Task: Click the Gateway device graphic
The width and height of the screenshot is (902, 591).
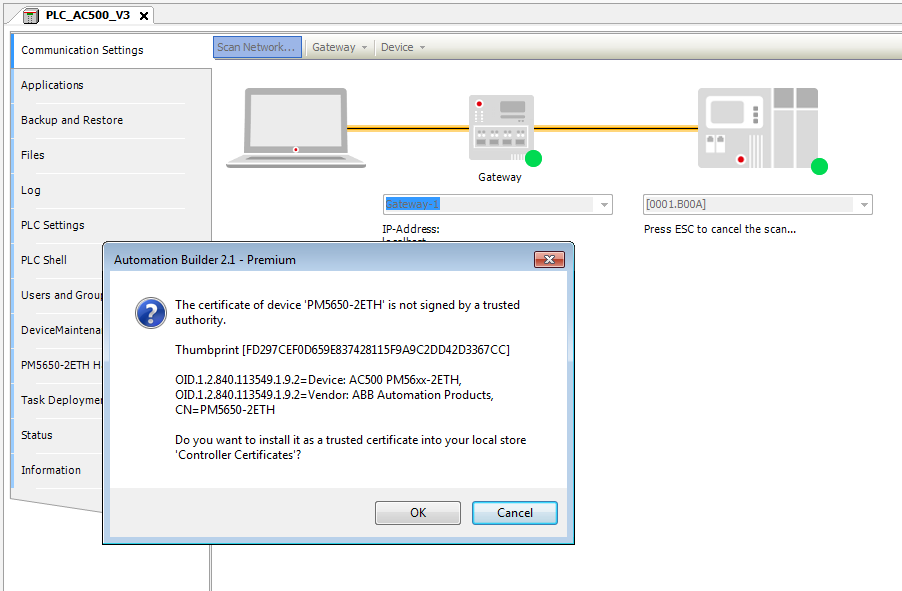Action: pyautogui.click(x=502, y=128)
